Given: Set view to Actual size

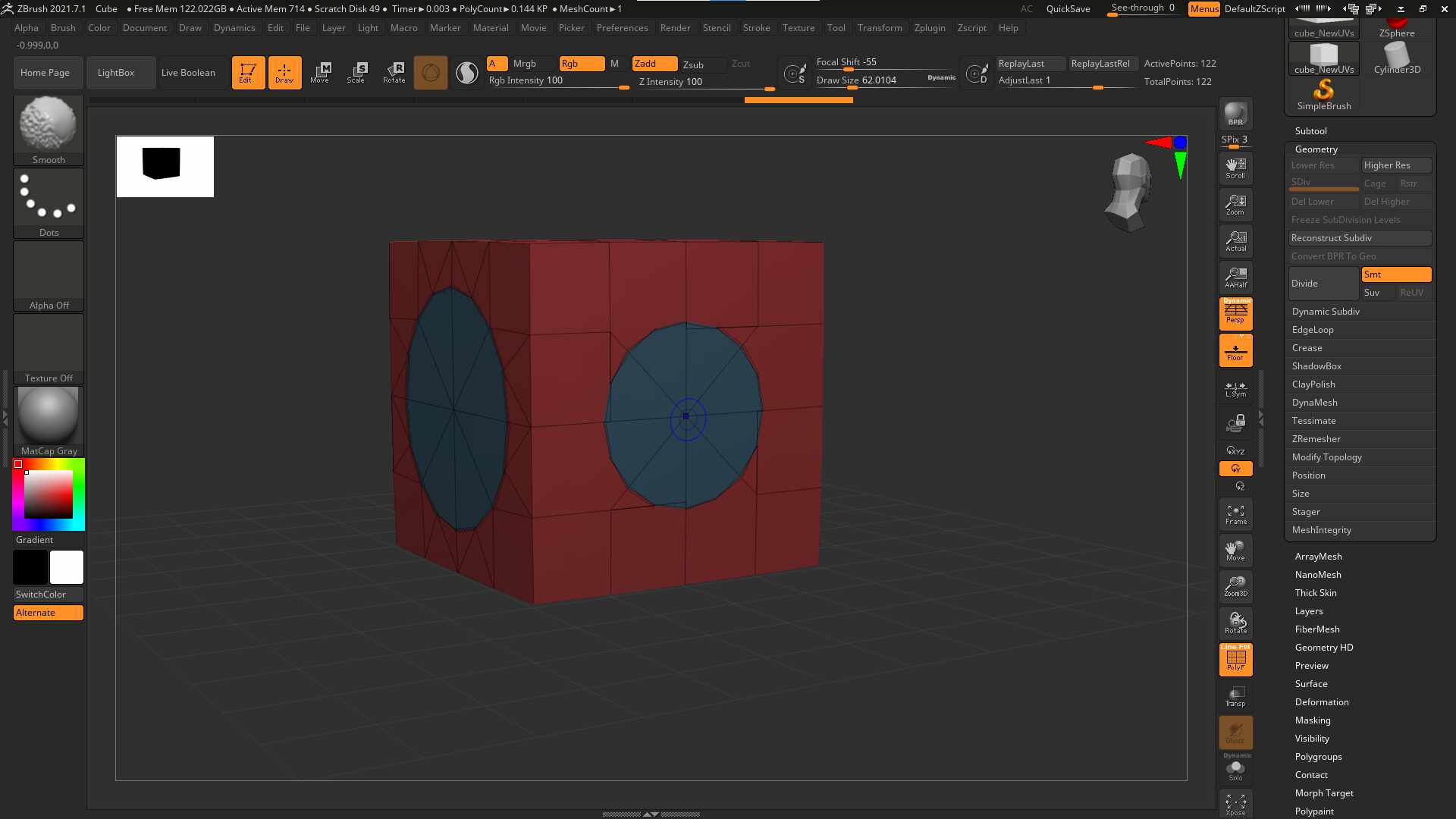Looking at the screenshot, I should [1235, 241].
